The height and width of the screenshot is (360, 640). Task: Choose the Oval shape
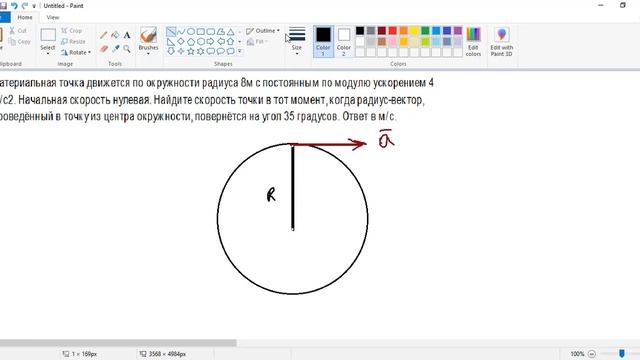191,31
